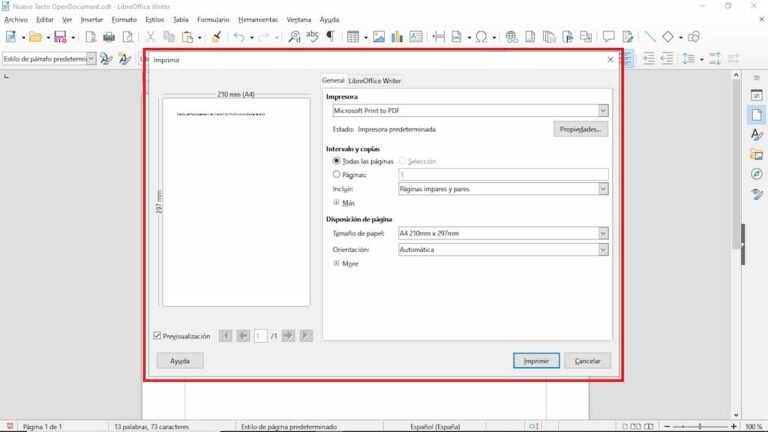This screenshot has height=432, width=768.
Task: Click the Cancelar button
Action: (x=587, y=361)
